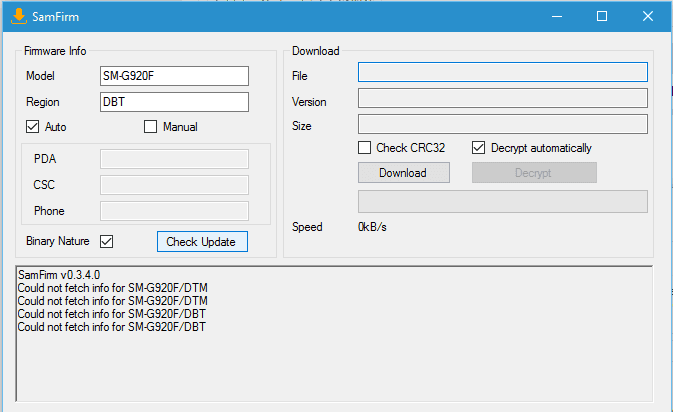Click the Size text box

503,124
